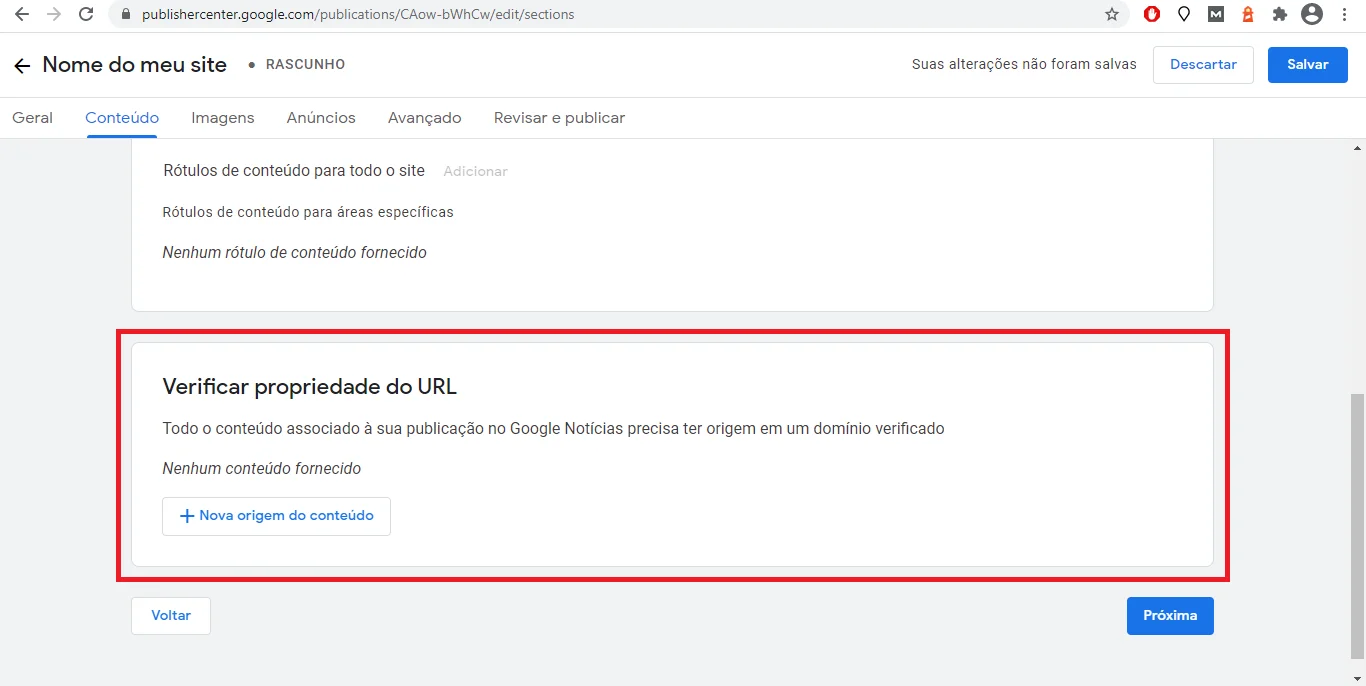Click the Verificar propriedade do URL heading
Screen dimensions: 1366x686
pos(310,387)
